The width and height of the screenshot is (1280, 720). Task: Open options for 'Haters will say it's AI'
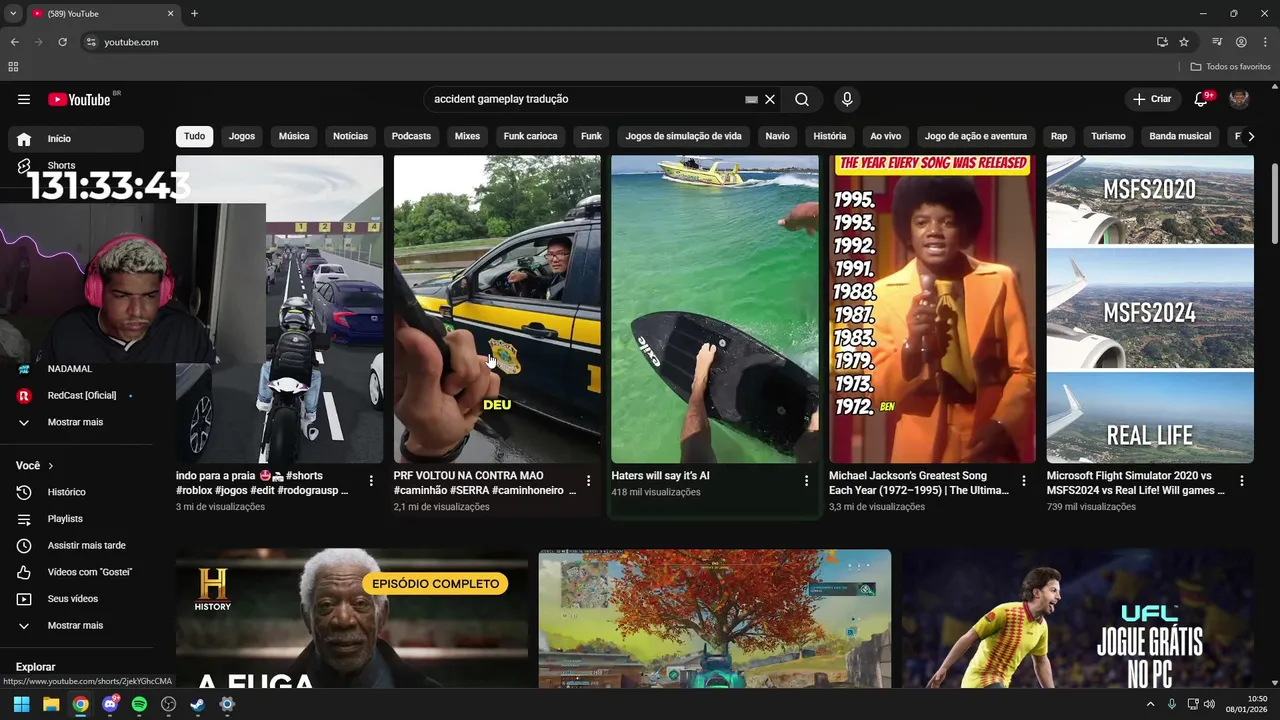pyautogui.click(x=806, y=481)
